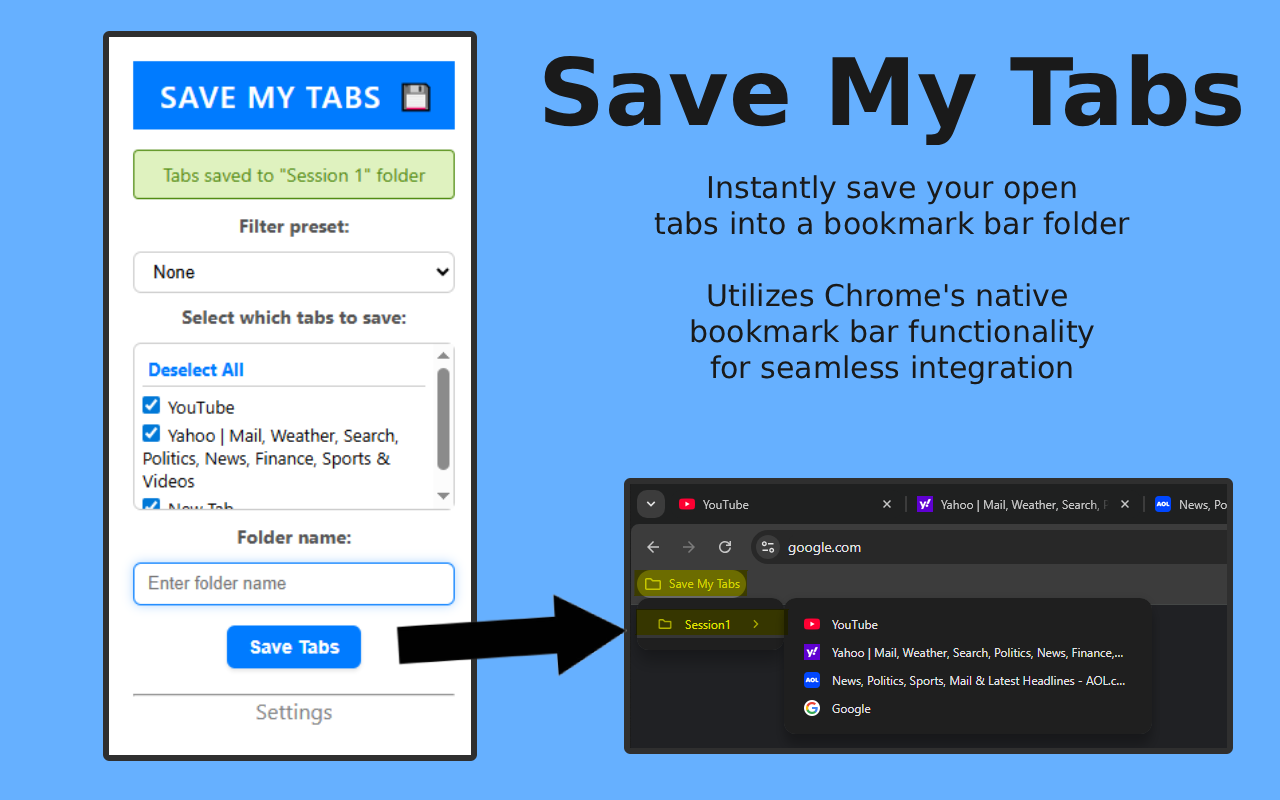The height and width of the screenshot is (800, 1280).
Task: Click the Yahoo favicon in the tab strip
Action: 925,504
